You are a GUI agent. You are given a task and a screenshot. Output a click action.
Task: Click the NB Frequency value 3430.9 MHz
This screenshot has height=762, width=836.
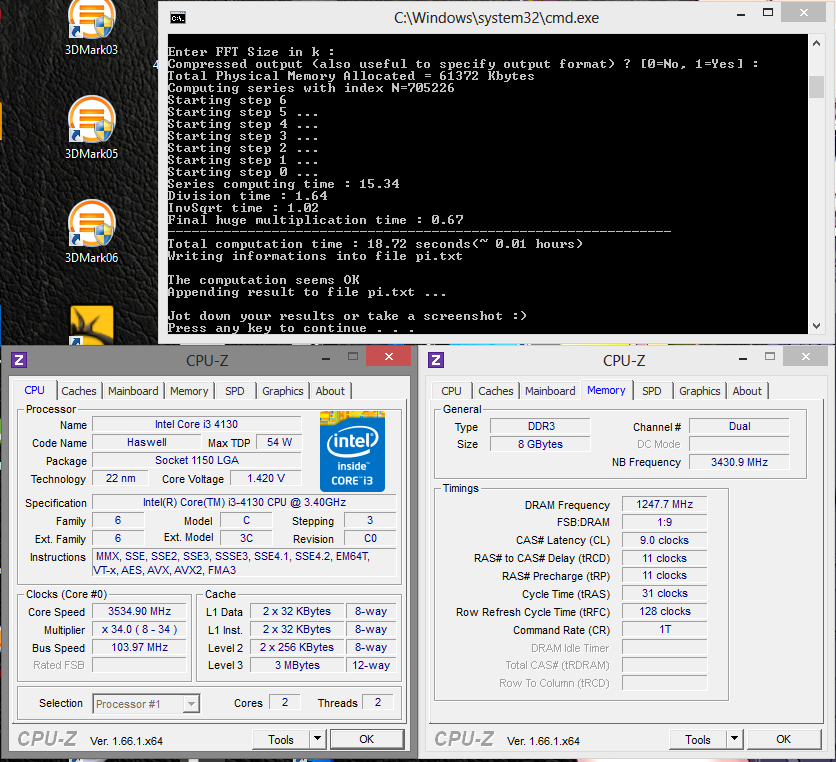pos(739,462)
